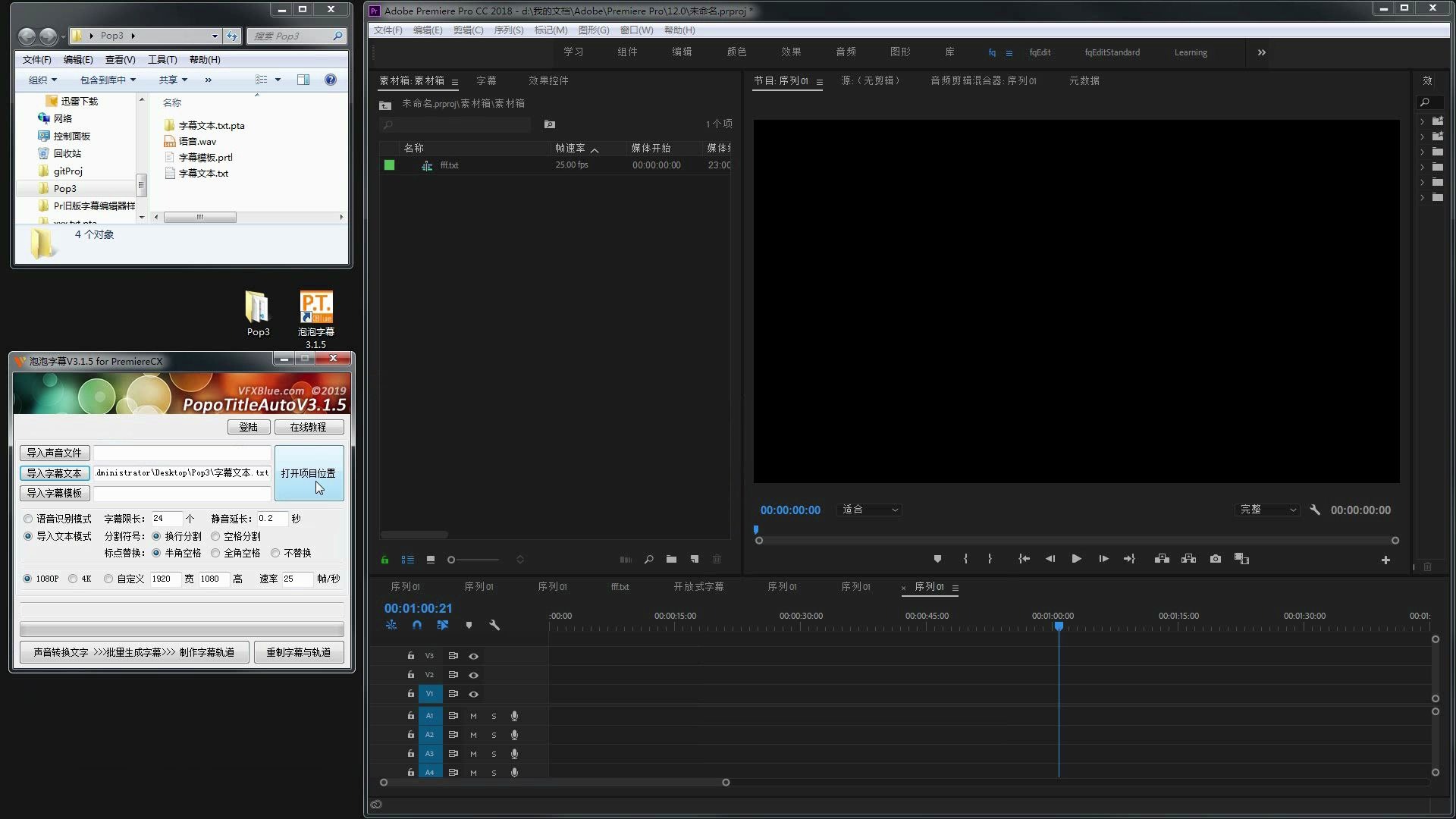
Task: Open the Metadata panel tab
Action: (1084, 80)
